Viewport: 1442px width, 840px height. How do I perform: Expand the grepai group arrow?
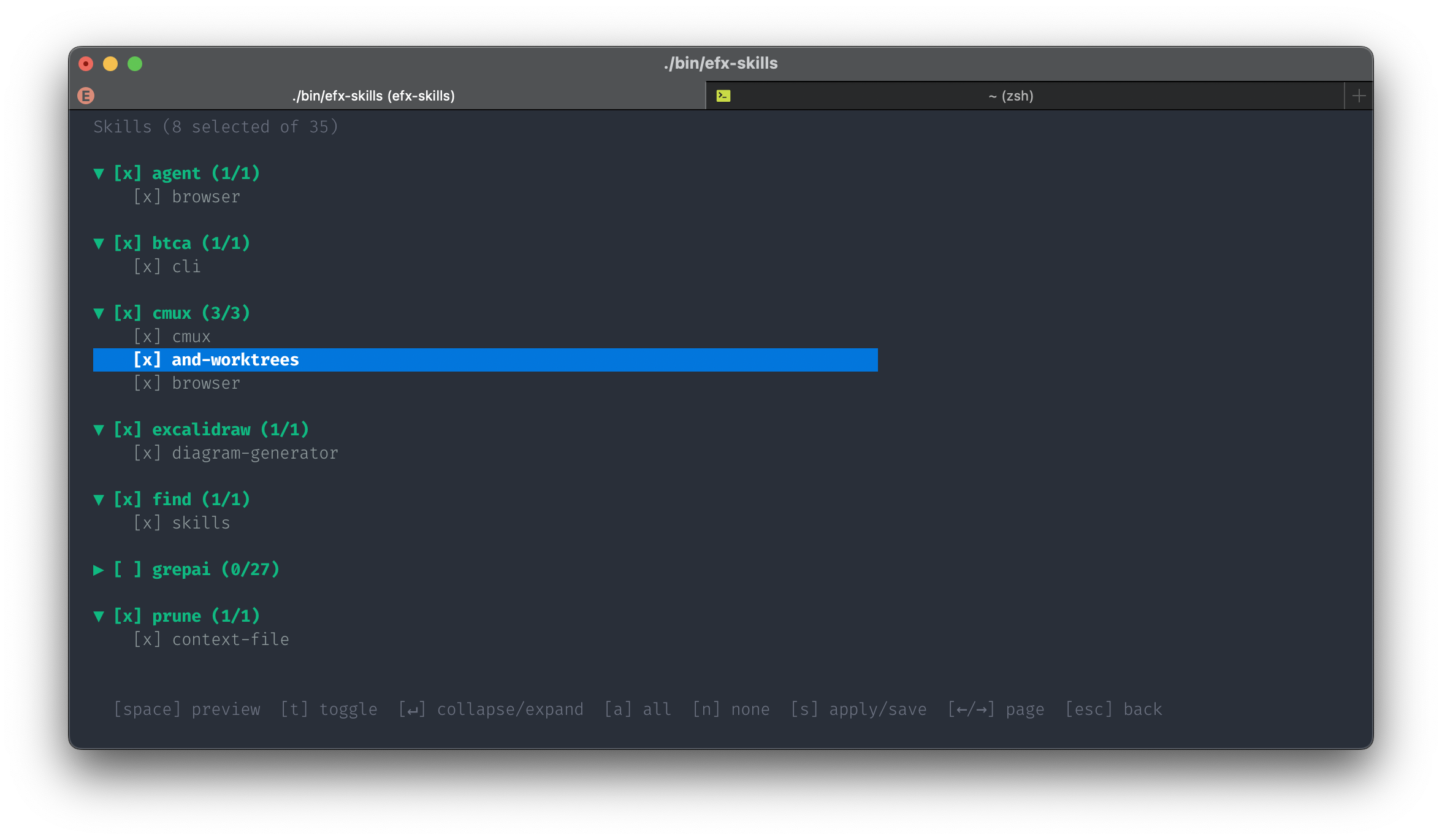click(x=99, y=570)
